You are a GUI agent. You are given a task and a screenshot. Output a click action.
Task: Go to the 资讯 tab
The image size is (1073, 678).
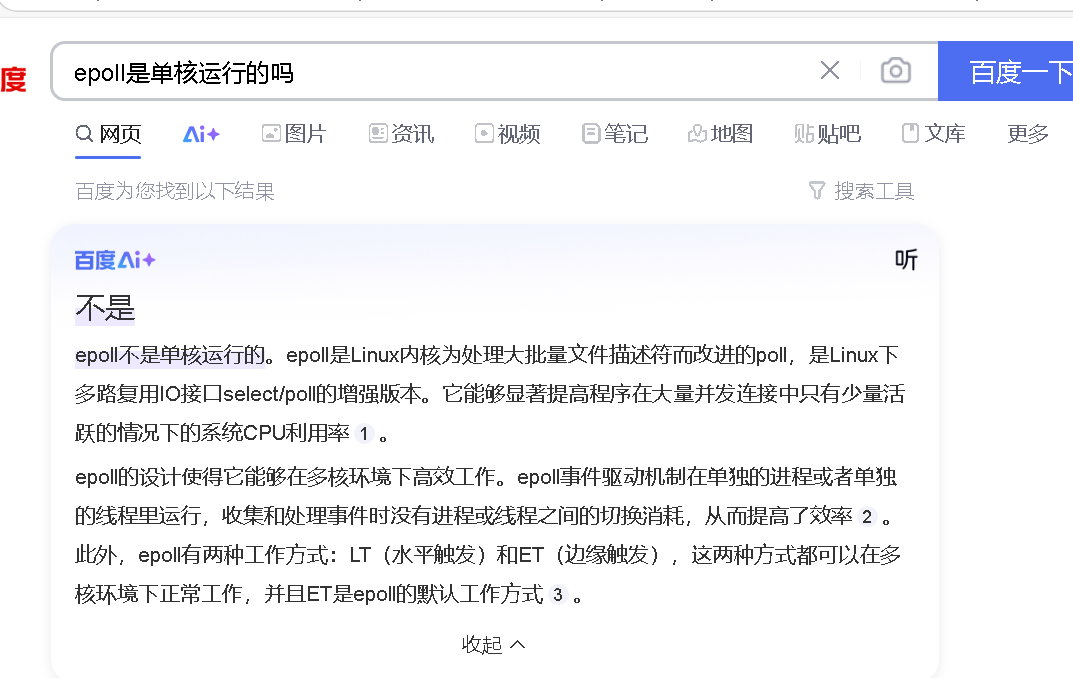401,133
